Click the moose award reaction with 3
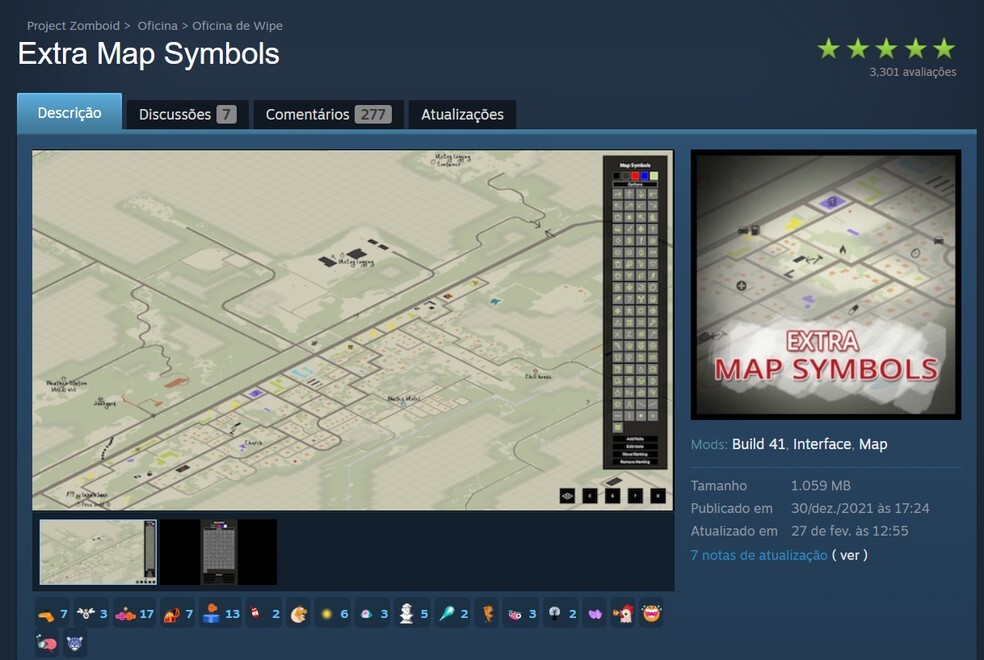984x660 pixels. coord(91,614)
